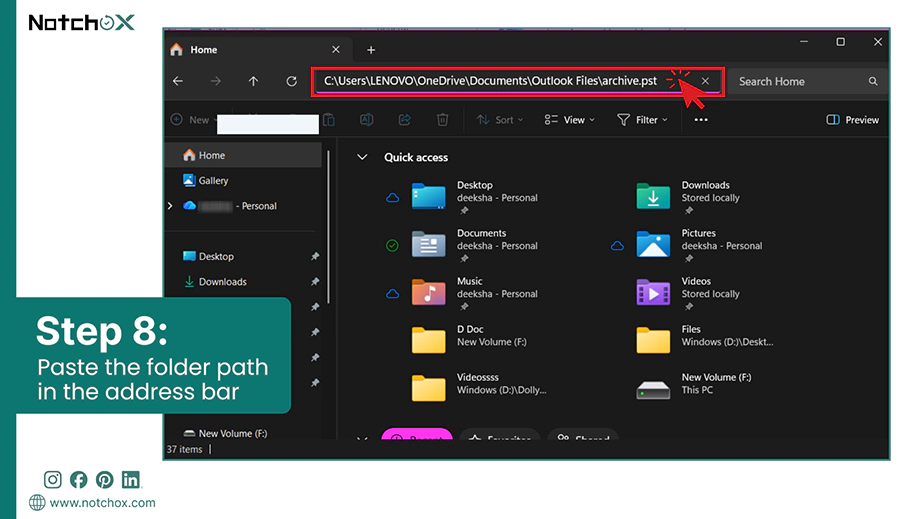
Task: Open the Pictures folder icon
Action: tap(653, 245)
